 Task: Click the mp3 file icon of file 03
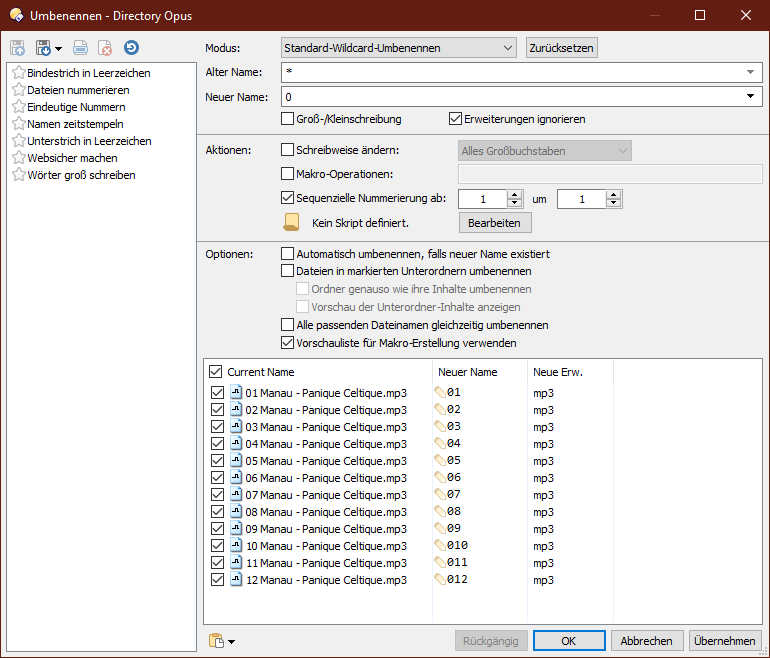point(236,426)
